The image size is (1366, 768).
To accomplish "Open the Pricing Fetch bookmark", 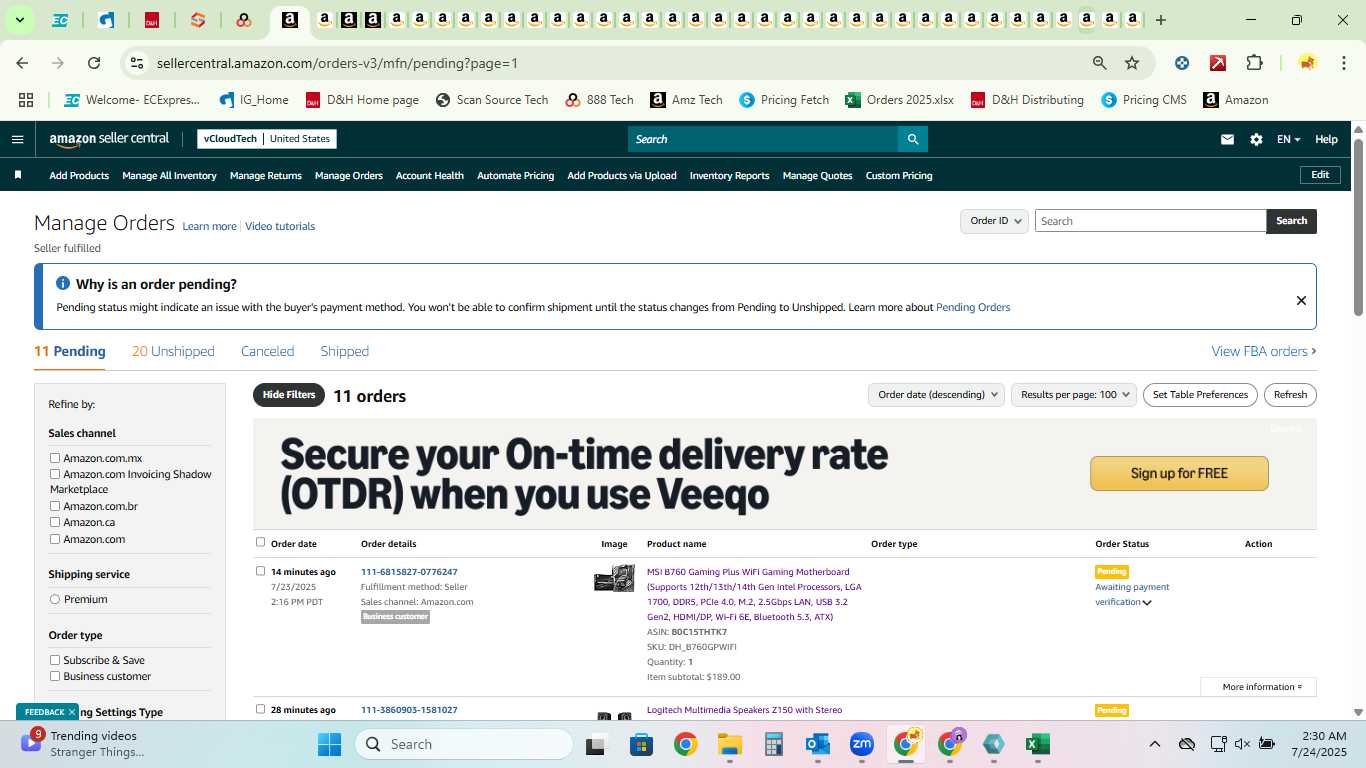I will pyautogui.click(x=784, y=100).
